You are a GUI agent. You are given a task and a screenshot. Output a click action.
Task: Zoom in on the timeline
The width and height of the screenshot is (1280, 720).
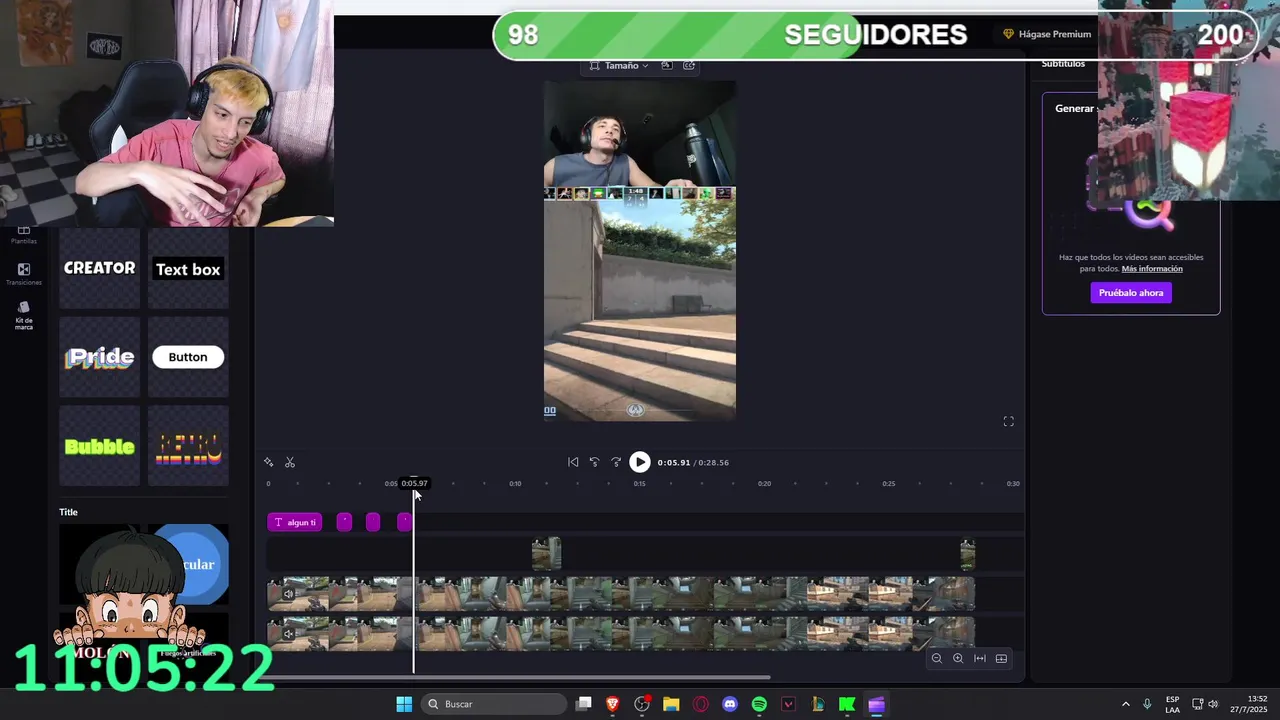click(x=958, y=658)
